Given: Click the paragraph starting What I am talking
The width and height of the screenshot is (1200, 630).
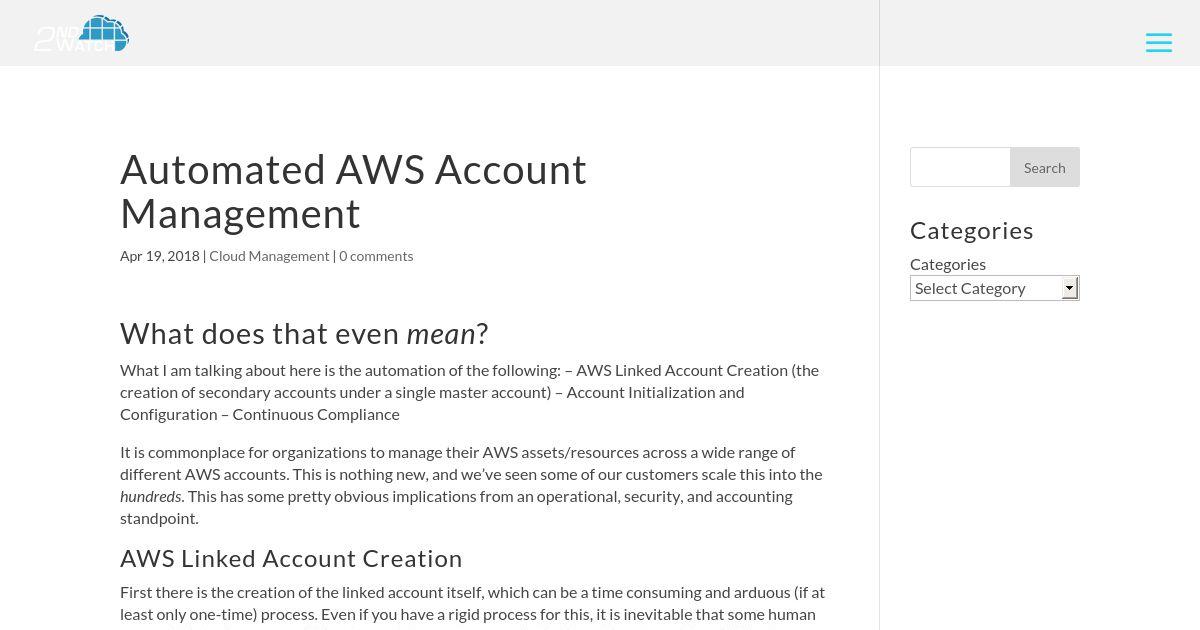Looking at the screenshot, I should pyautogui.click(x=469, y=392).
